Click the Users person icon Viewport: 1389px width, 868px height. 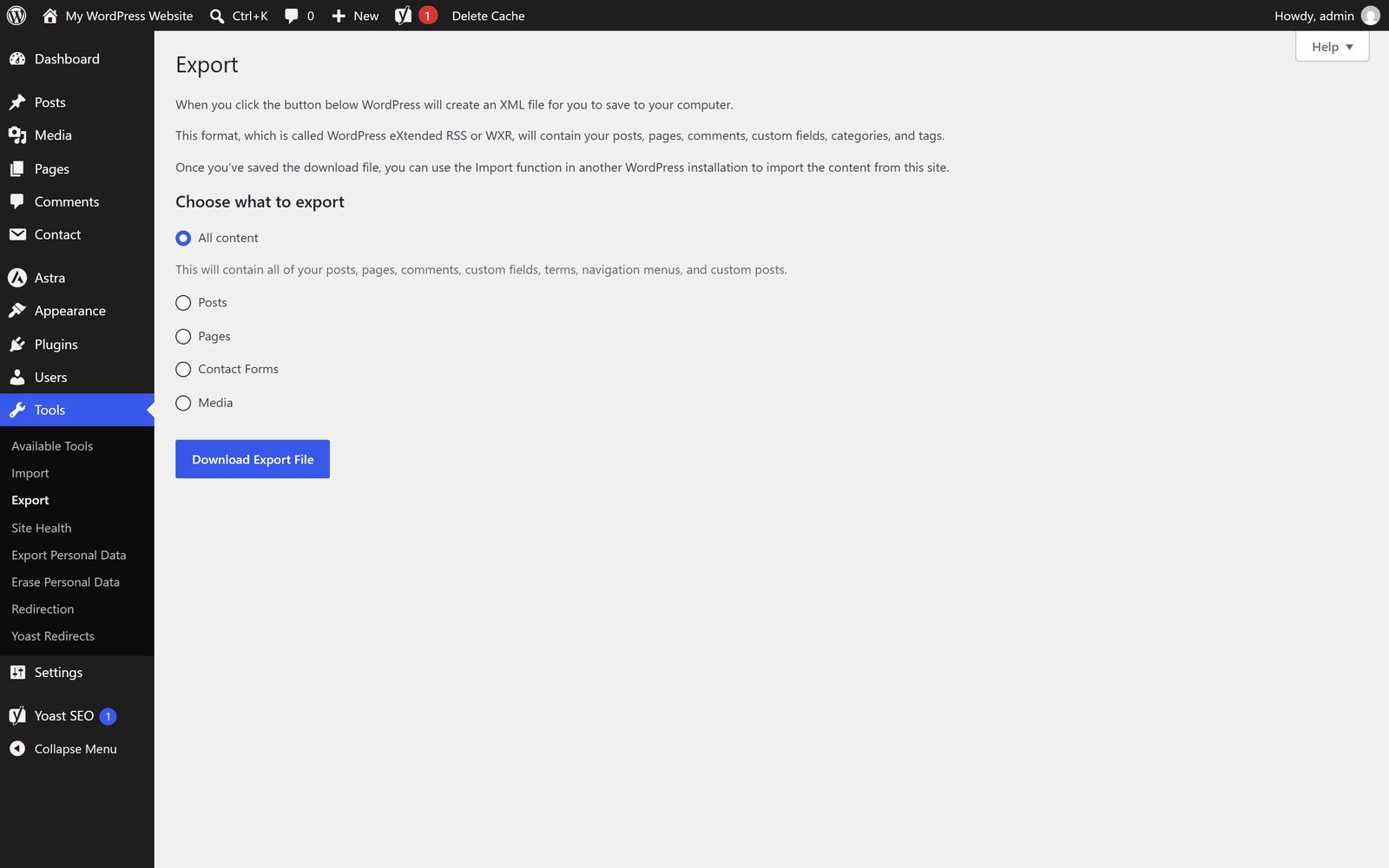pyautogui.click(x=17, y=378)
